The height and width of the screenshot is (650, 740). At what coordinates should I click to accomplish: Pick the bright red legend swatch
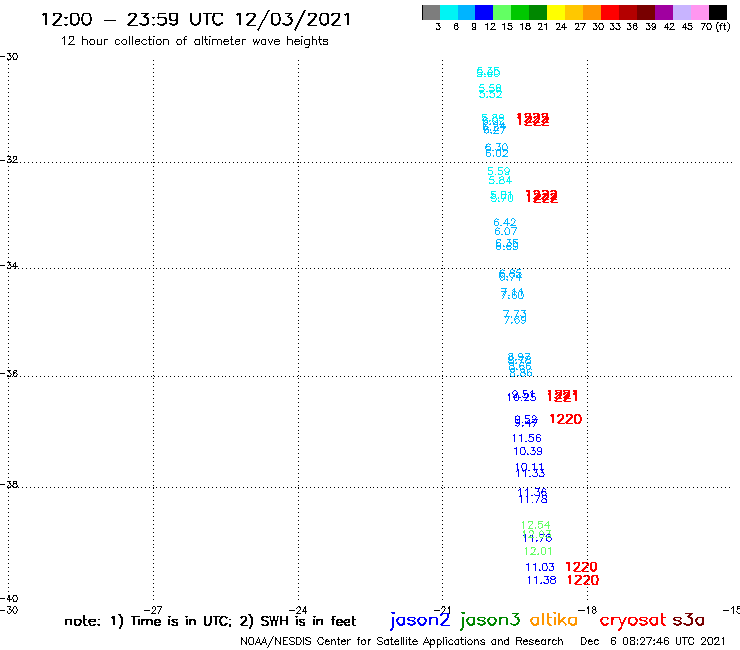[609, 12]
